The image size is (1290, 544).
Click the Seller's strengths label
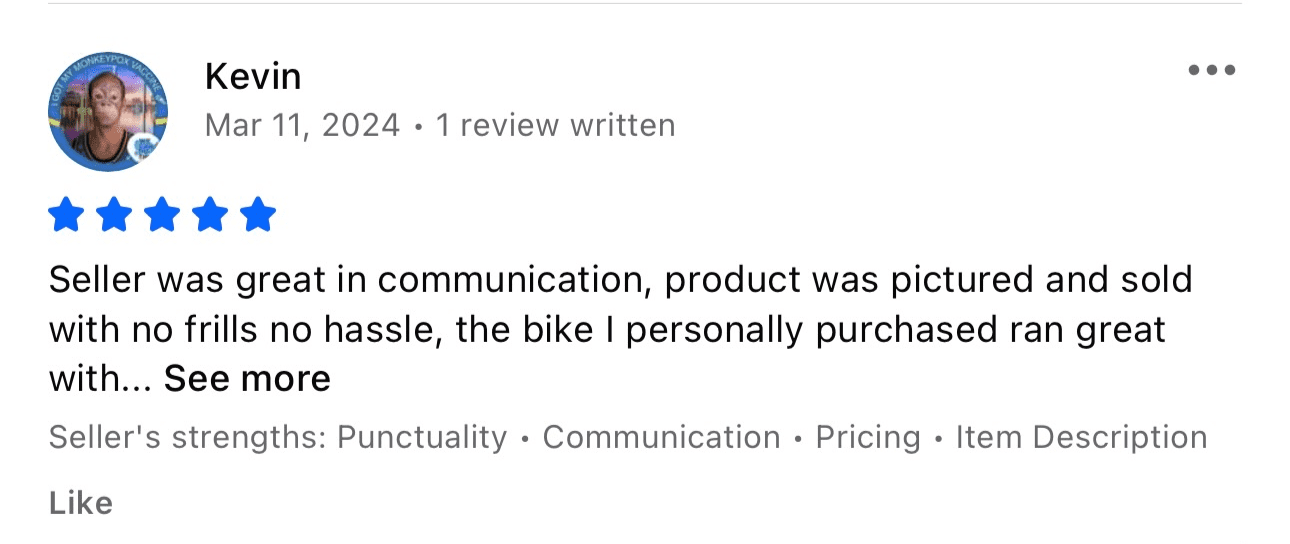[x=187, y=438]
